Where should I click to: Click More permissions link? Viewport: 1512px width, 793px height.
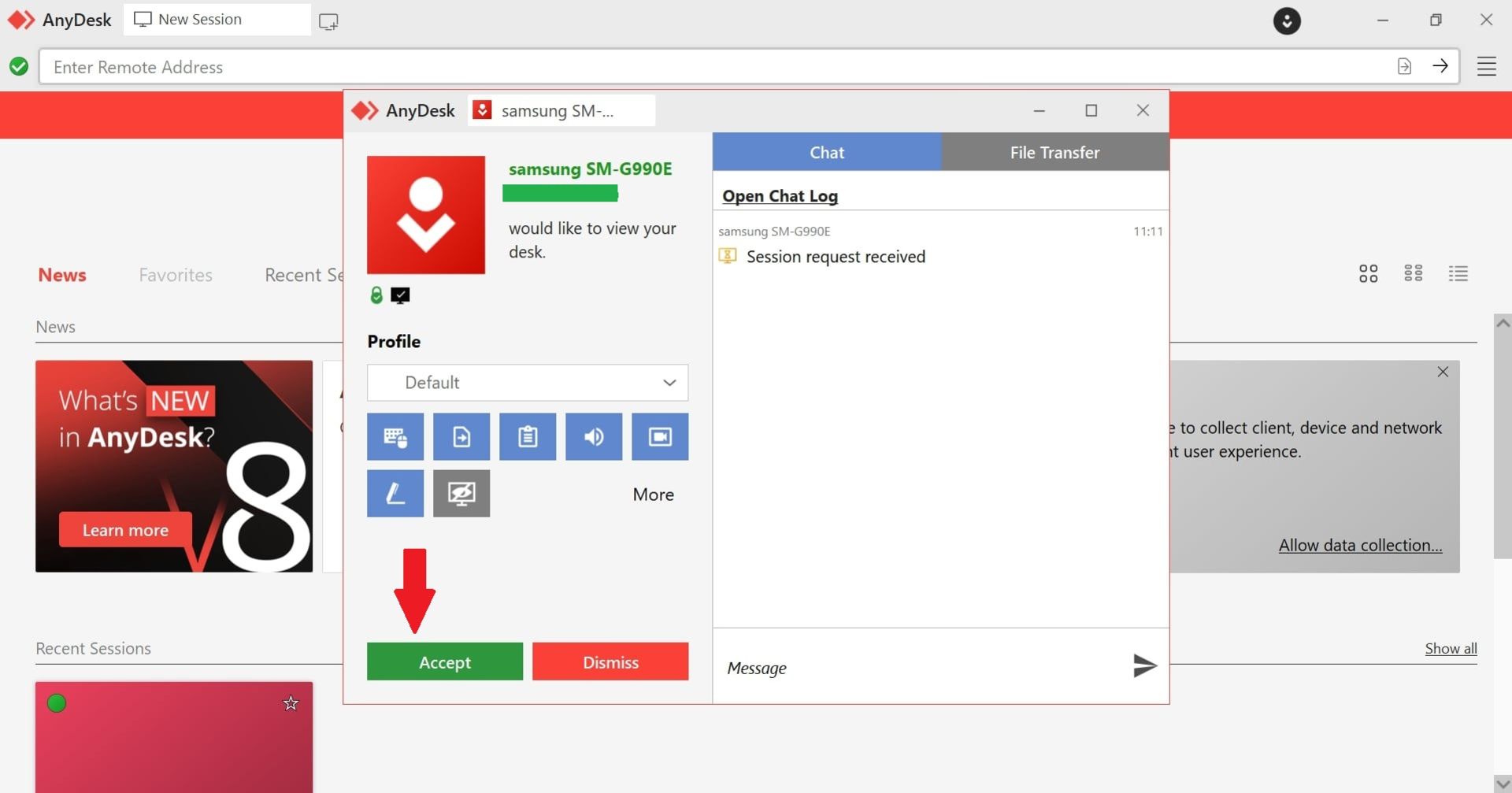[653, 495]
